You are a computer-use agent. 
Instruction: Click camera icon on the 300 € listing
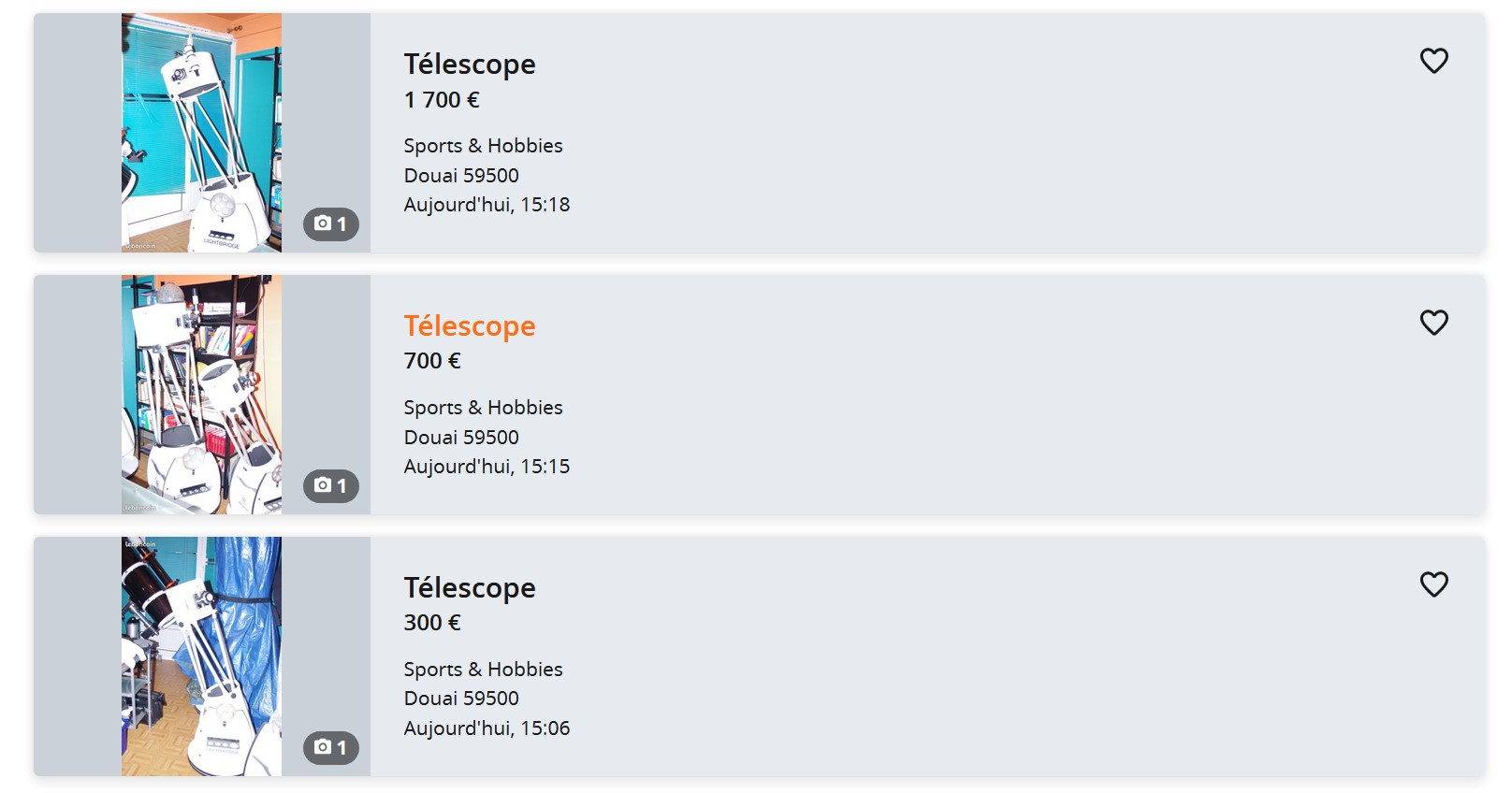pos(323,747)
